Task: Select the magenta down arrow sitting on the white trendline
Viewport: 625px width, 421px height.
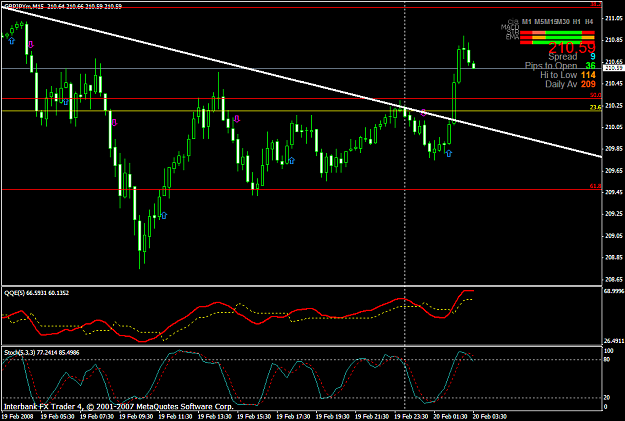Action: [x=423, y=112]
